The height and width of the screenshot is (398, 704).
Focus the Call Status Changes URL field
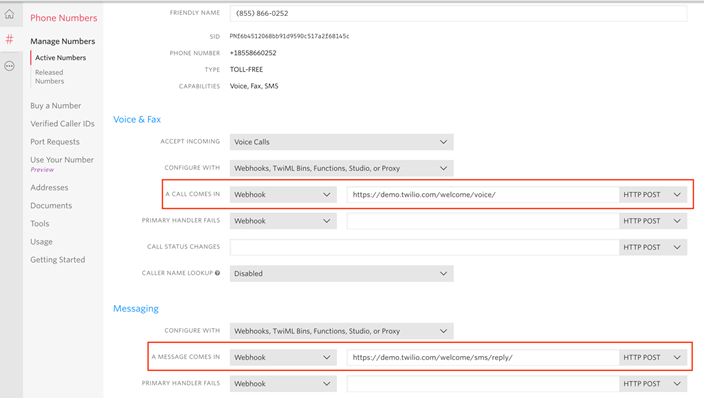coord(424,247)
